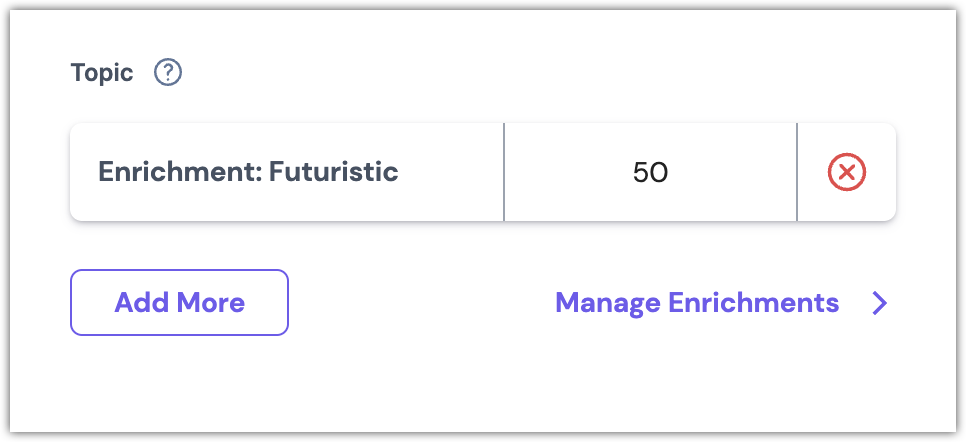Viewport: 966px width, 442px height.
Task: Click the Topic section label
Action: 101,73
